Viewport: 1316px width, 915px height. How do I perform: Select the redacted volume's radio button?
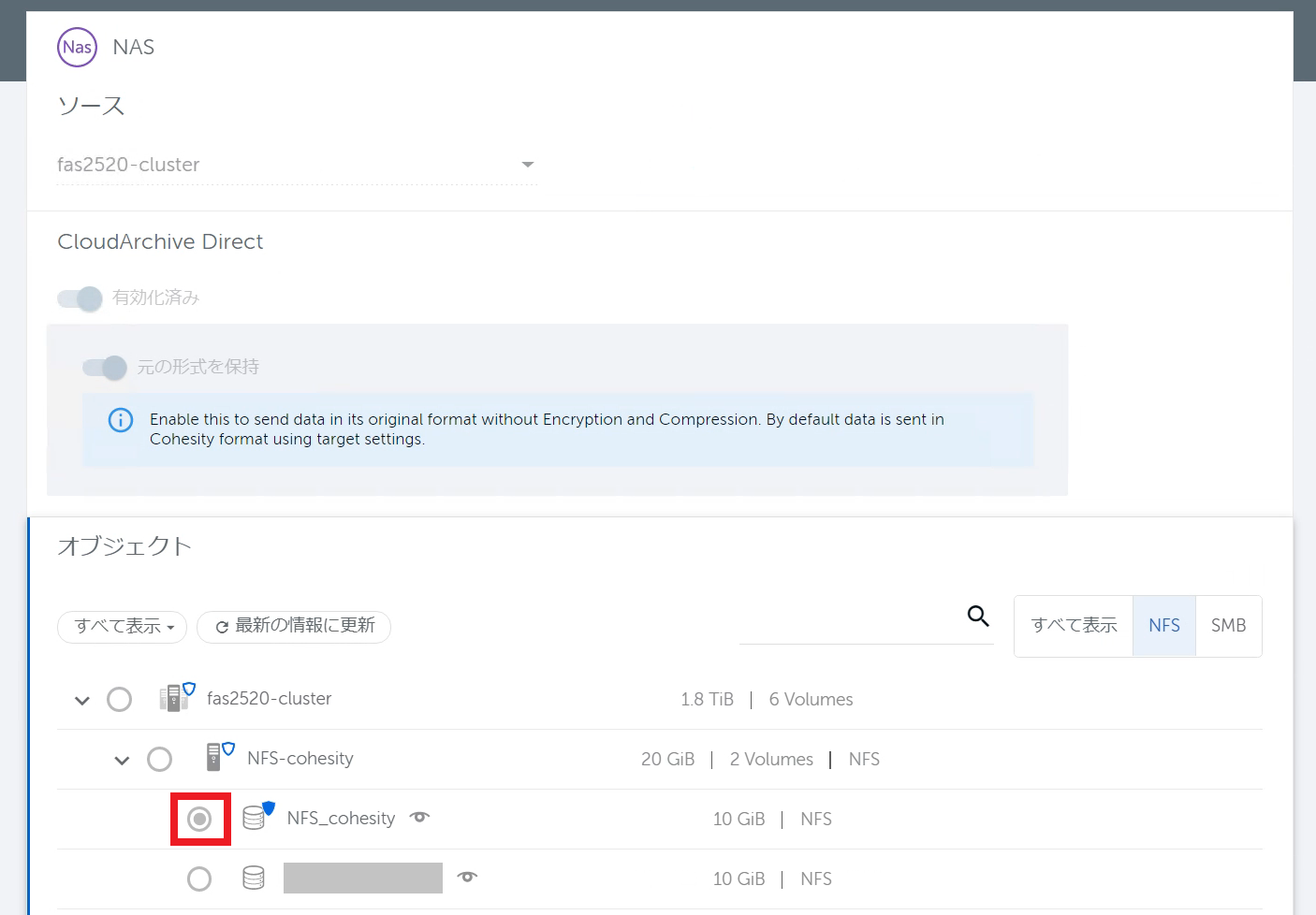[x=199, y=879]
